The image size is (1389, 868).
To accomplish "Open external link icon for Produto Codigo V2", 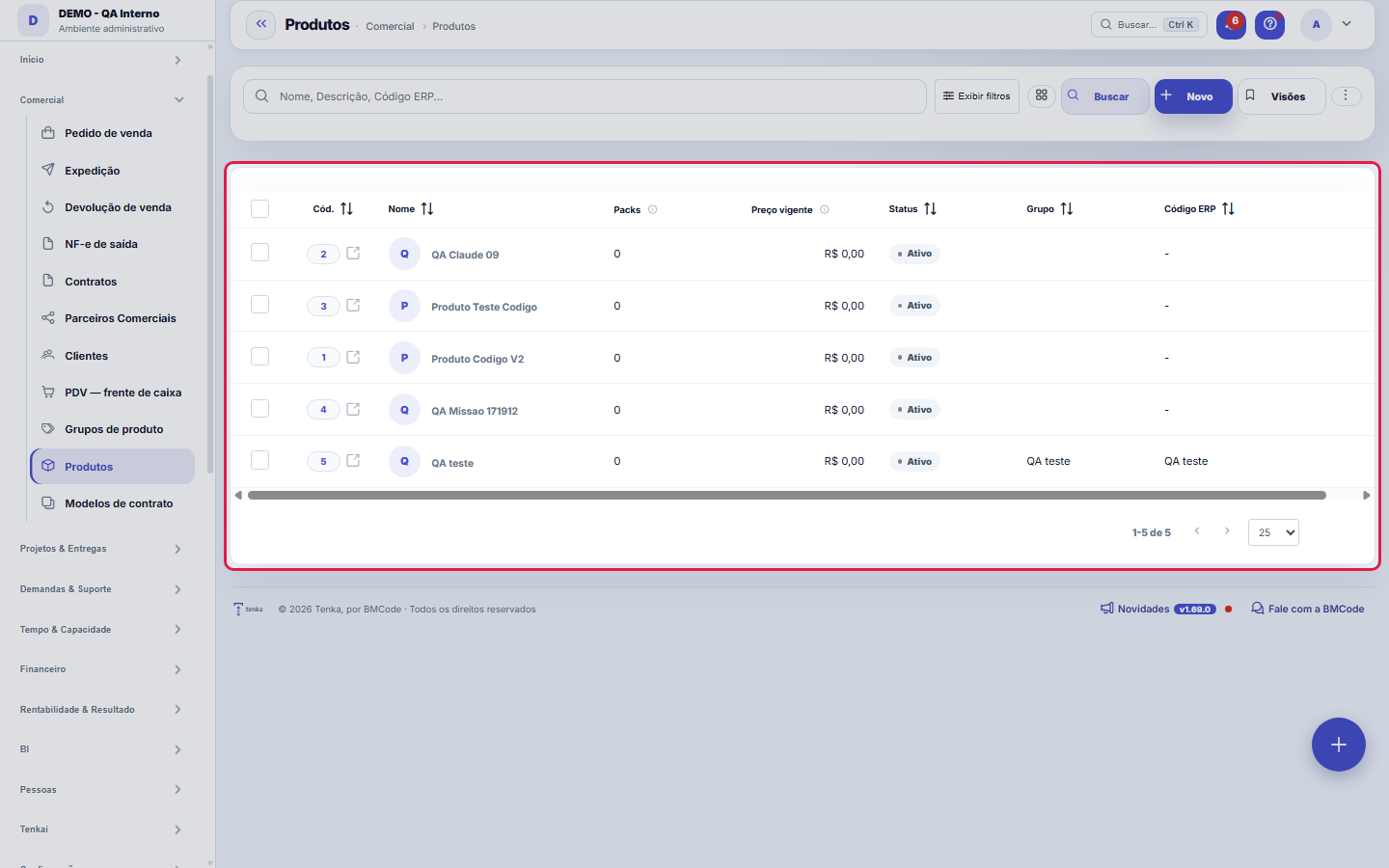I will click(353, 358).
